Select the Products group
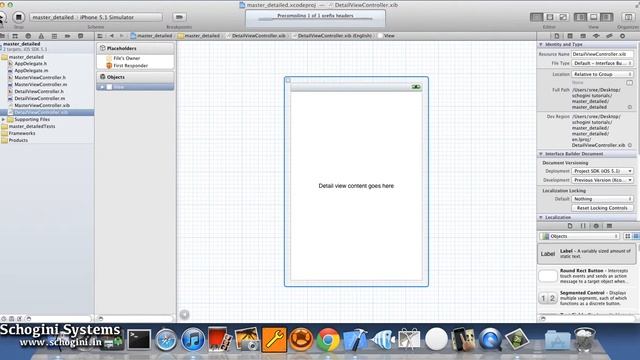 coord(18,140)
